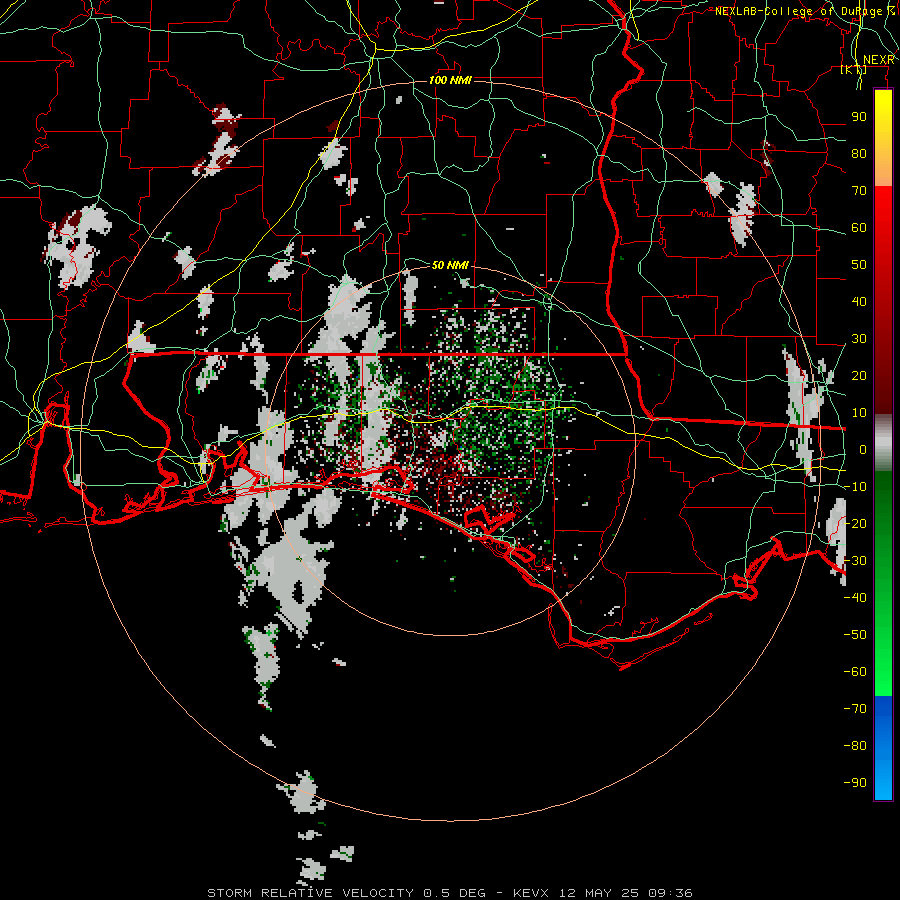The image size is (900, 900).
Task: Click the 30 value on the velocity scale
Action: coord(859,339)
